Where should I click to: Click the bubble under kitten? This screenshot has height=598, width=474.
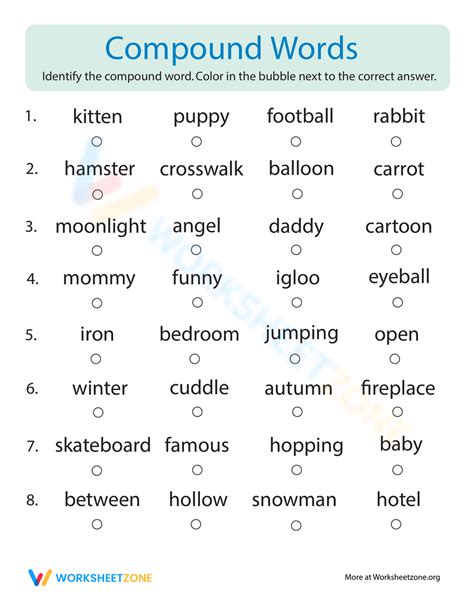(97, 142)
